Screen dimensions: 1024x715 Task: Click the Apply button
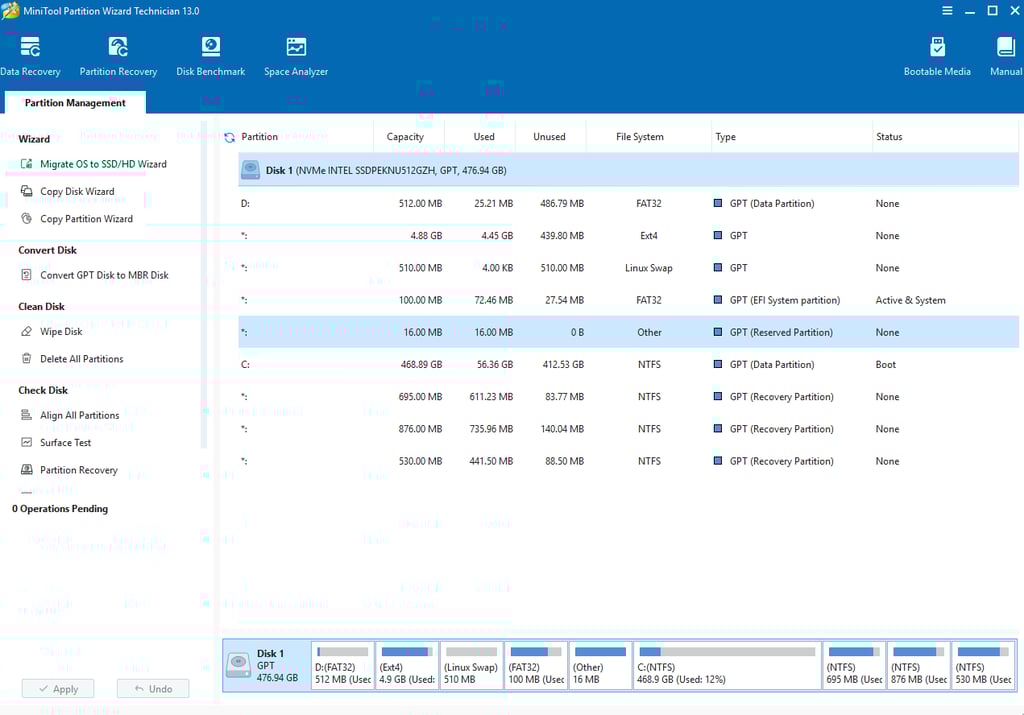coord(58,689)
